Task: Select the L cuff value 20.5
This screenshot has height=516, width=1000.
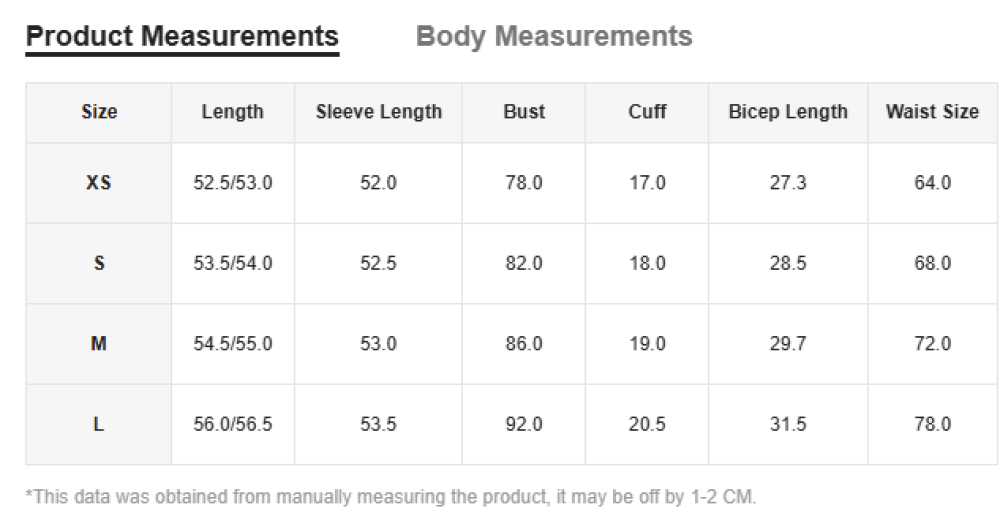Action: [647, 424]
